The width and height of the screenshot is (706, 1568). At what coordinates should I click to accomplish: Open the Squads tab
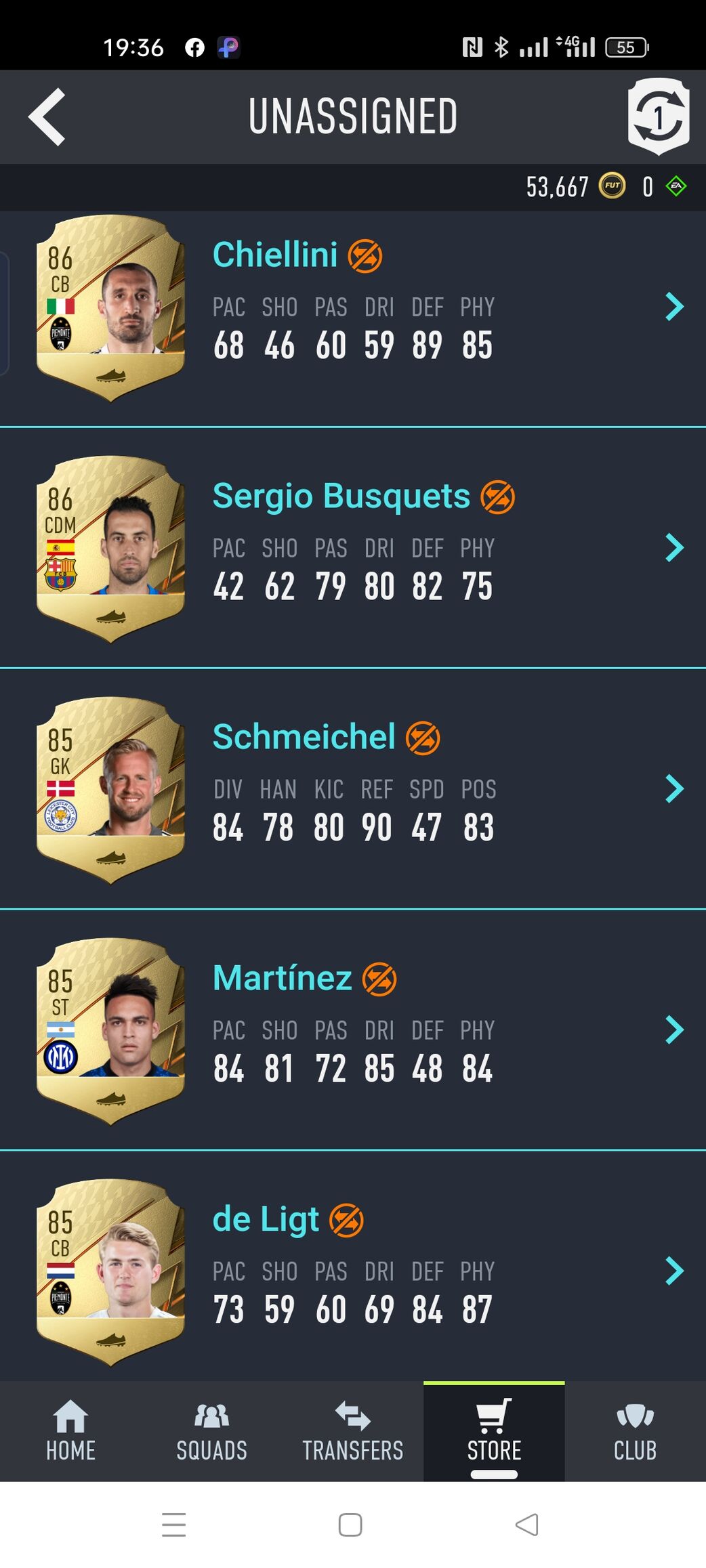[x=211, y=1431]
